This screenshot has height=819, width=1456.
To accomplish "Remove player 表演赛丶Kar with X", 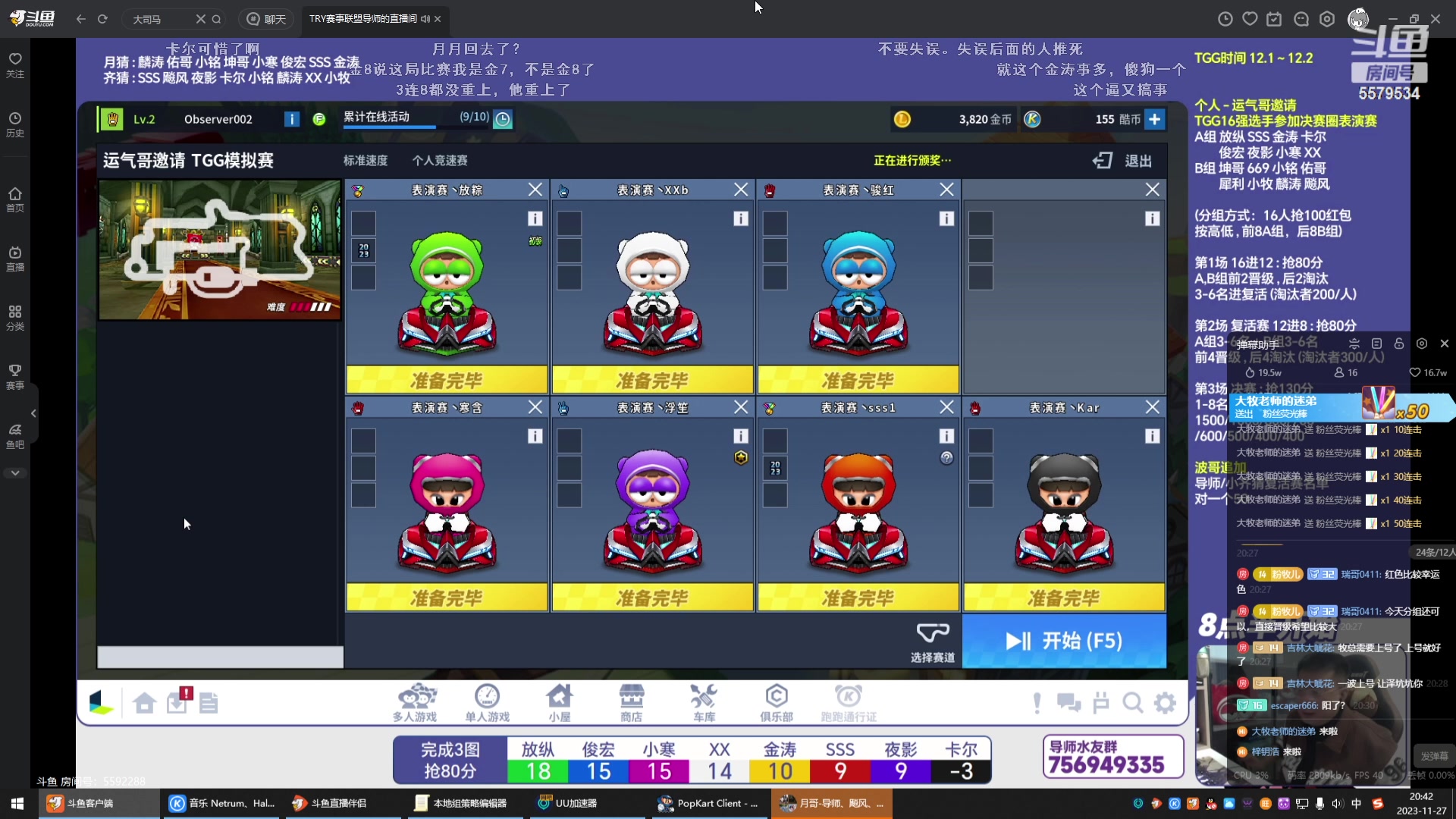I will (x=1152, y=407).
